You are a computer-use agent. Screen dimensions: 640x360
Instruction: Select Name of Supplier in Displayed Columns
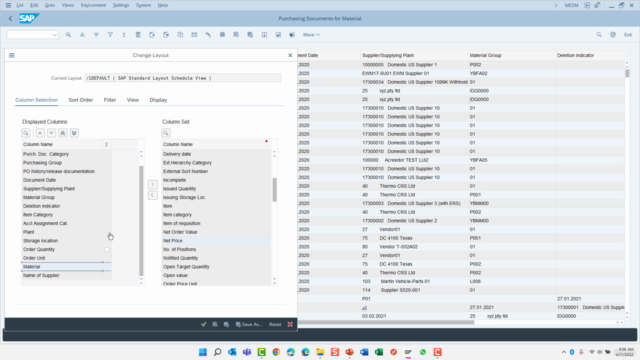[62, 276]
